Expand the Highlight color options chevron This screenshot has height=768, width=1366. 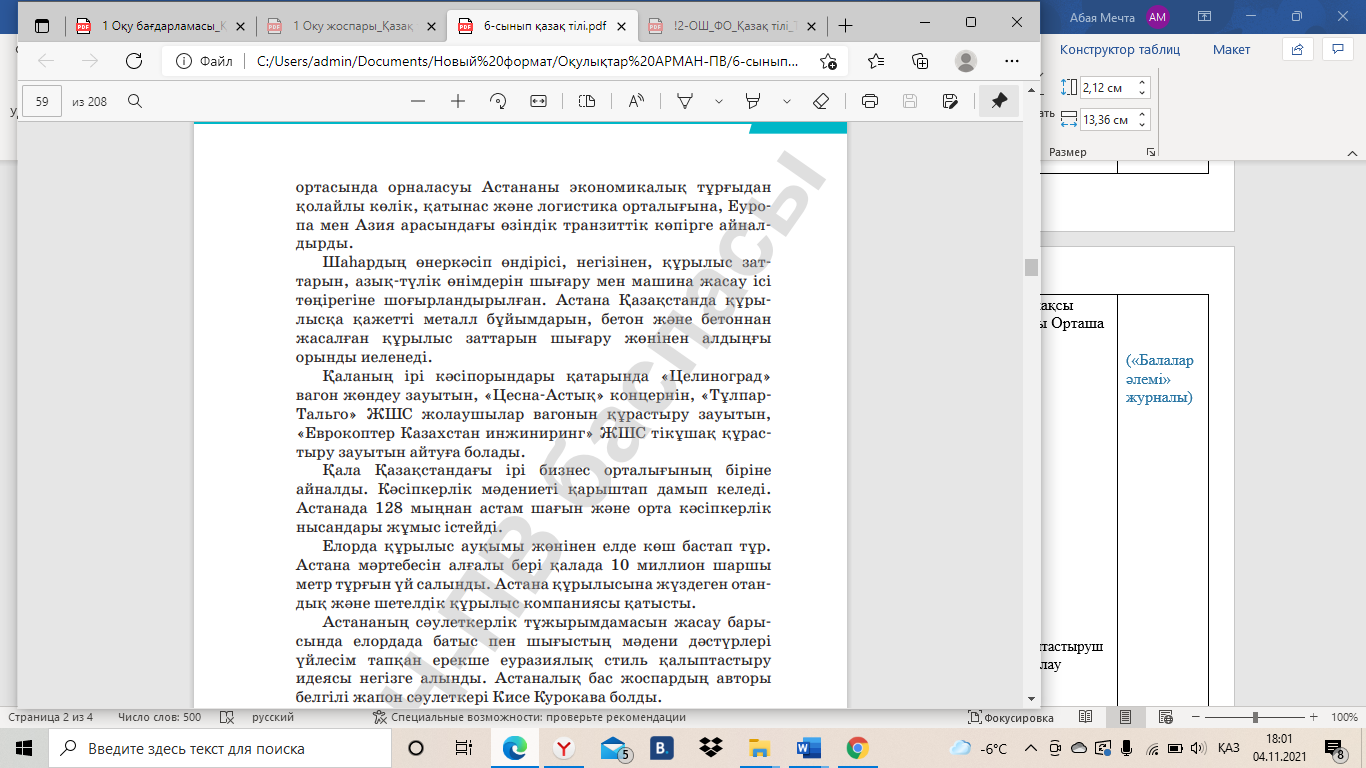coord(787,101)
